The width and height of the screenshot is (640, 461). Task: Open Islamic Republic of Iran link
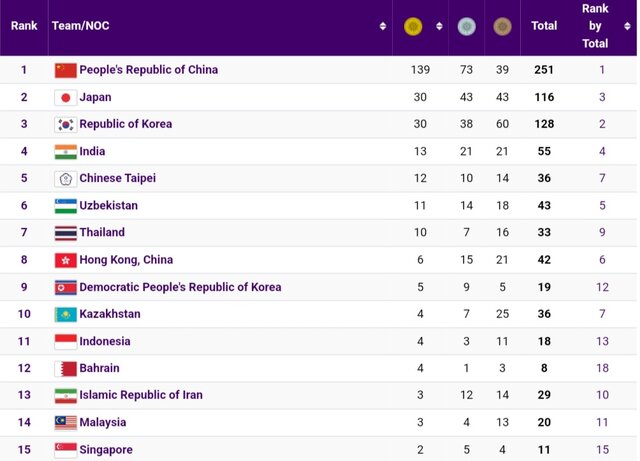coord(140,395)
